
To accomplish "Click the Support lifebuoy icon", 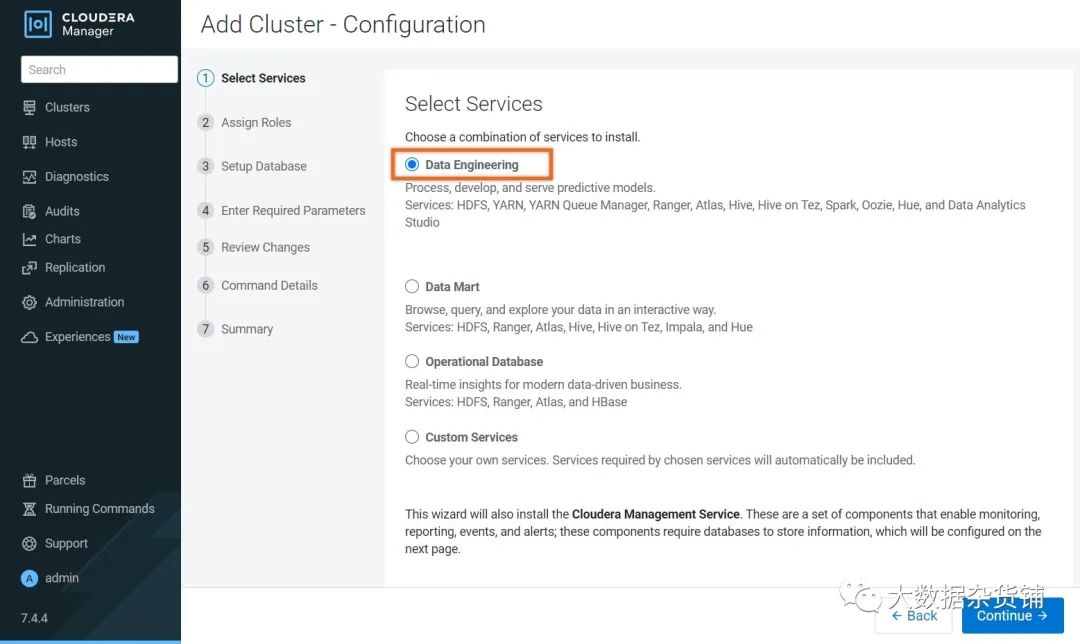I will [x=29, y=543].
